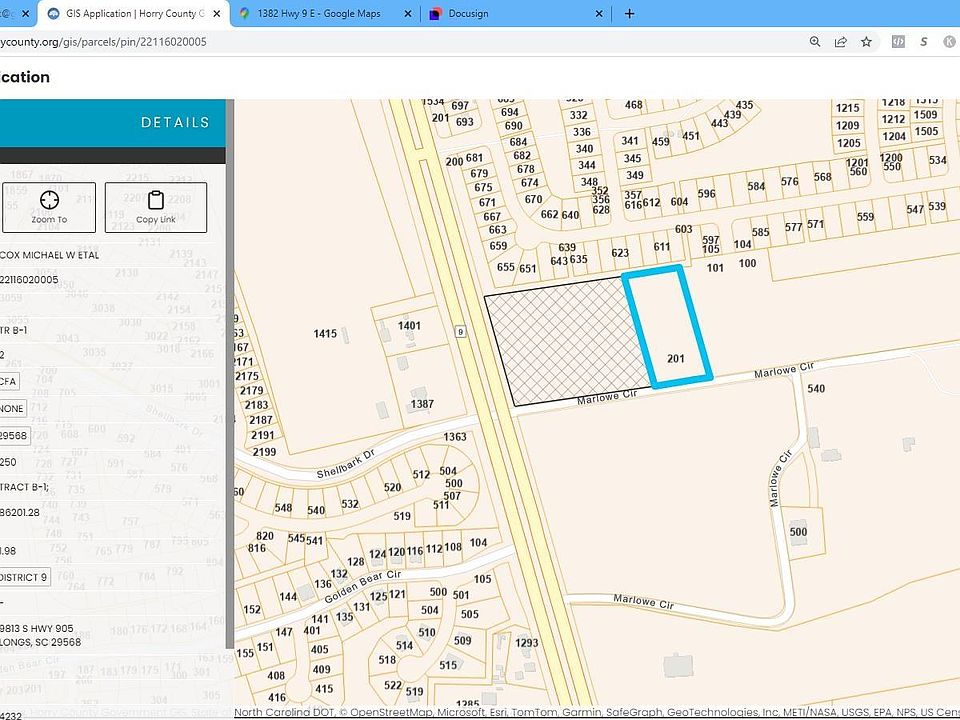Switch to the 1382 Hwy 9 E Google Maps tab
960x720 pixels.
pyautogui.click(x=318, y=13)
